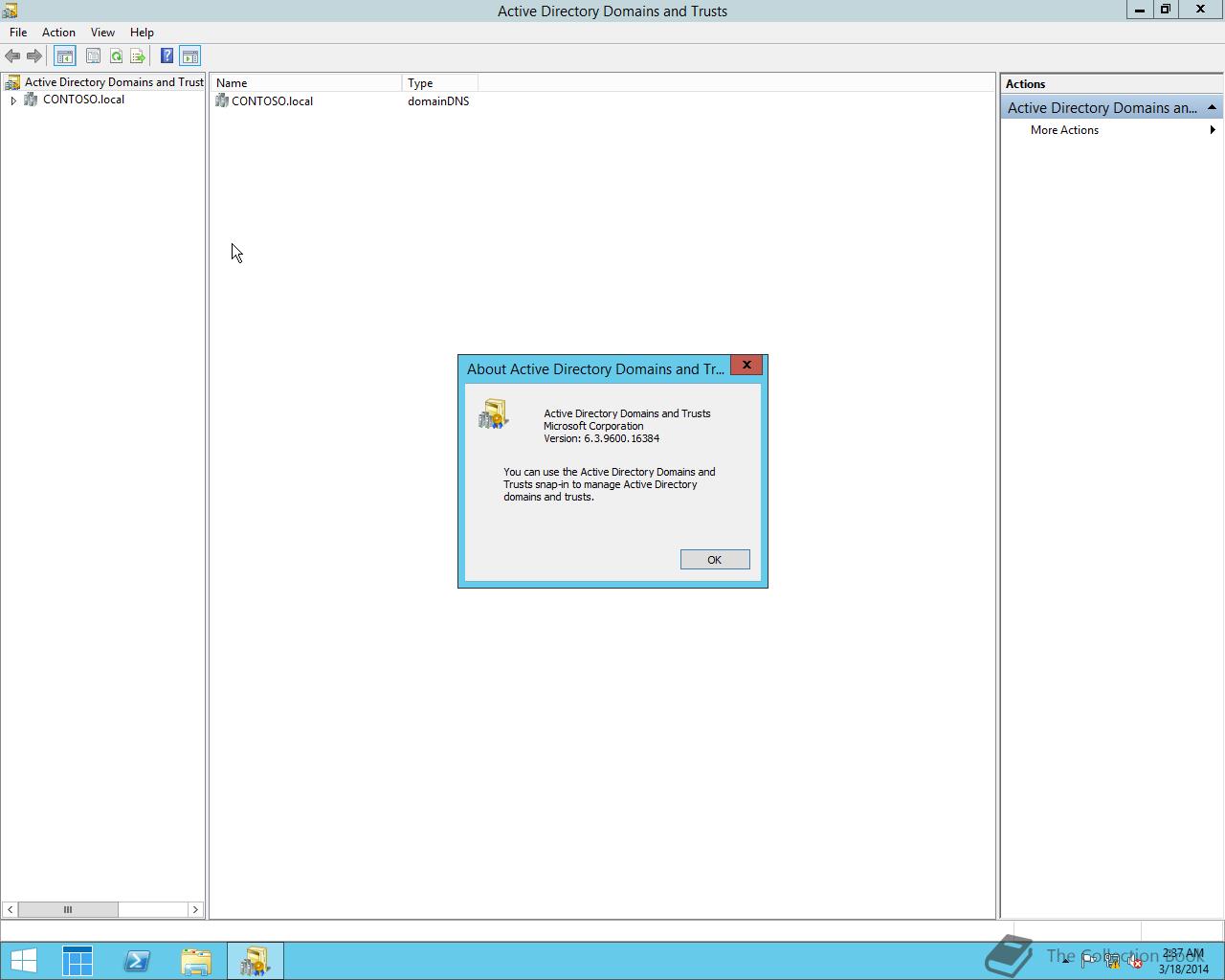1225x980 pixels.
Task: Expand the CONTOSO.local tree node
Action: click(x=13, y=100)
